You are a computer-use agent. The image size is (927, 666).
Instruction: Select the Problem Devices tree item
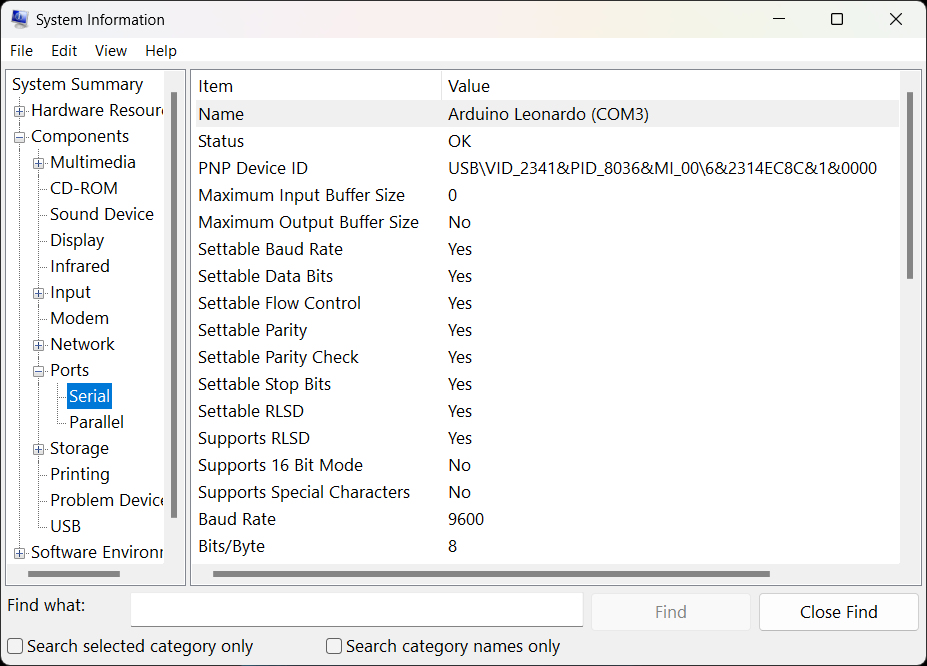pyautogui.click(x=106, y=501)
